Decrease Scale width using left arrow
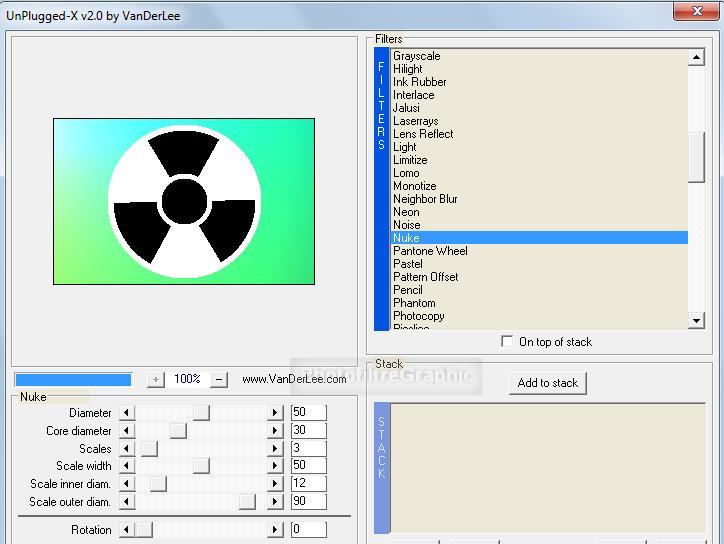 coord(127,465)
